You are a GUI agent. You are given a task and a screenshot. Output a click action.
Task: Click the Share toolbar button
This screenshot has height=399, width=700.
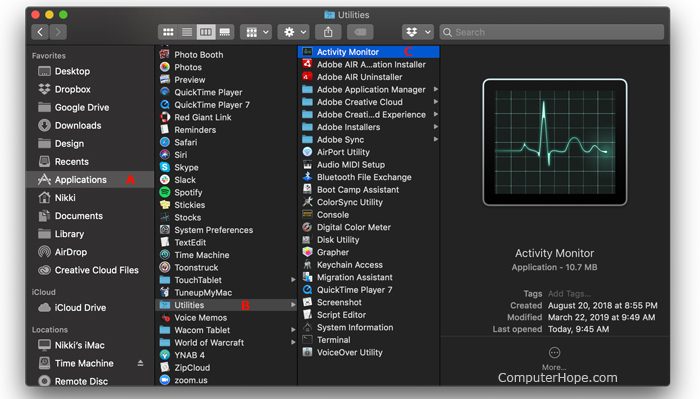click(x=328, y=32)
